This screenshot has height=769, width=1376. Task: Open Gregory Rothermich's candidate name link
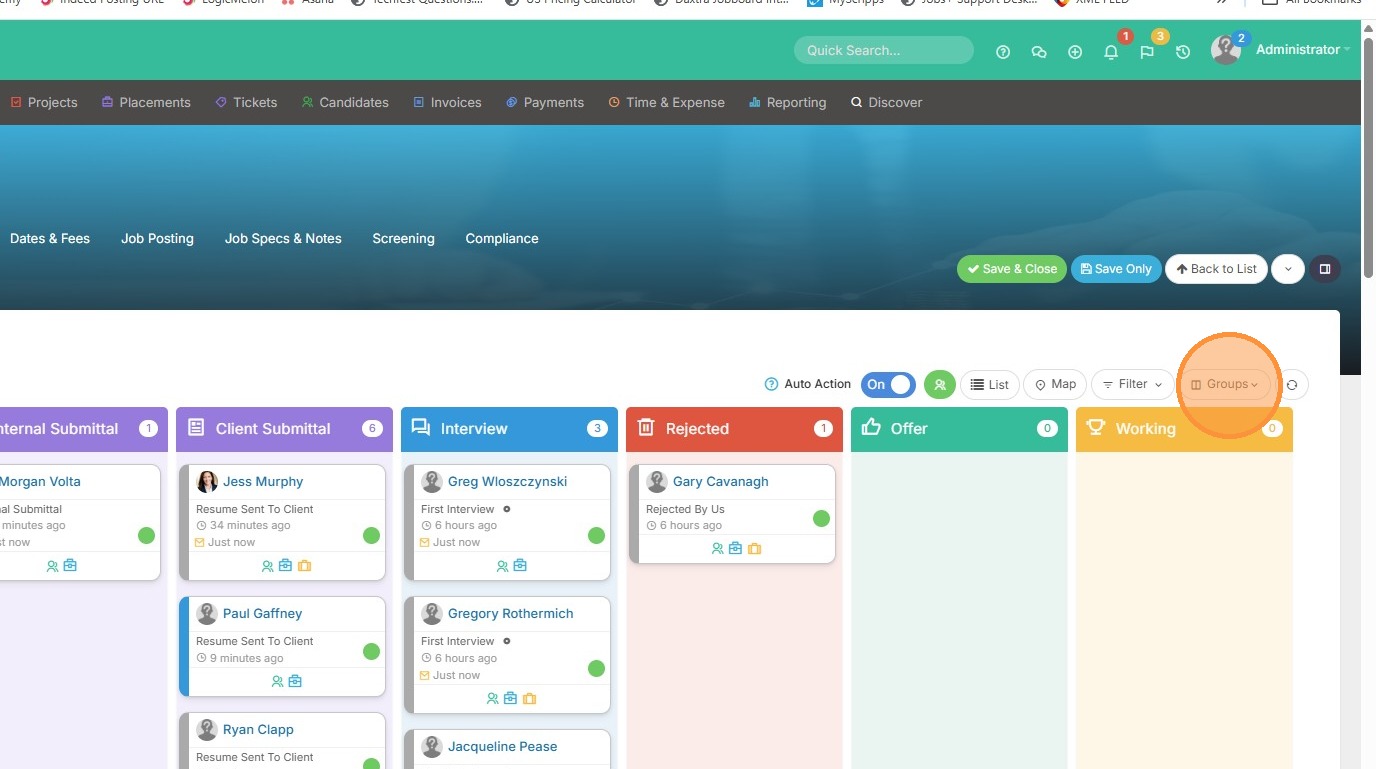pos(511,614)
